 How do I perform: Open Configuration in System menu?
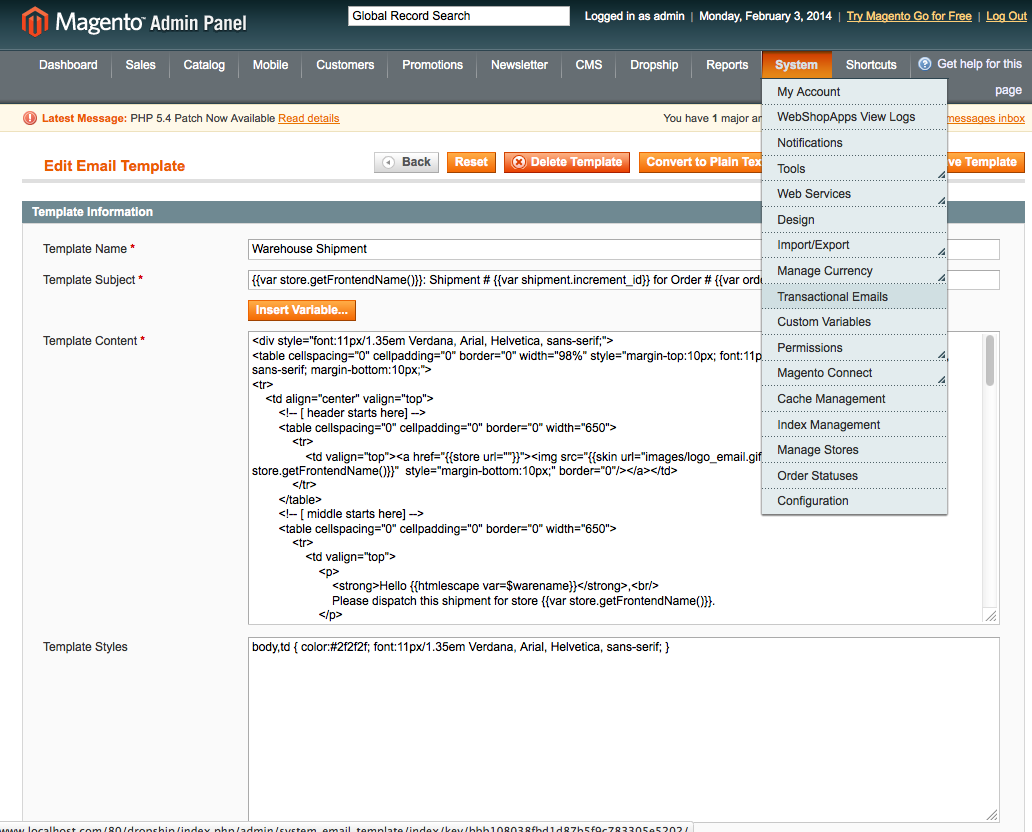[x=812, y=501]
